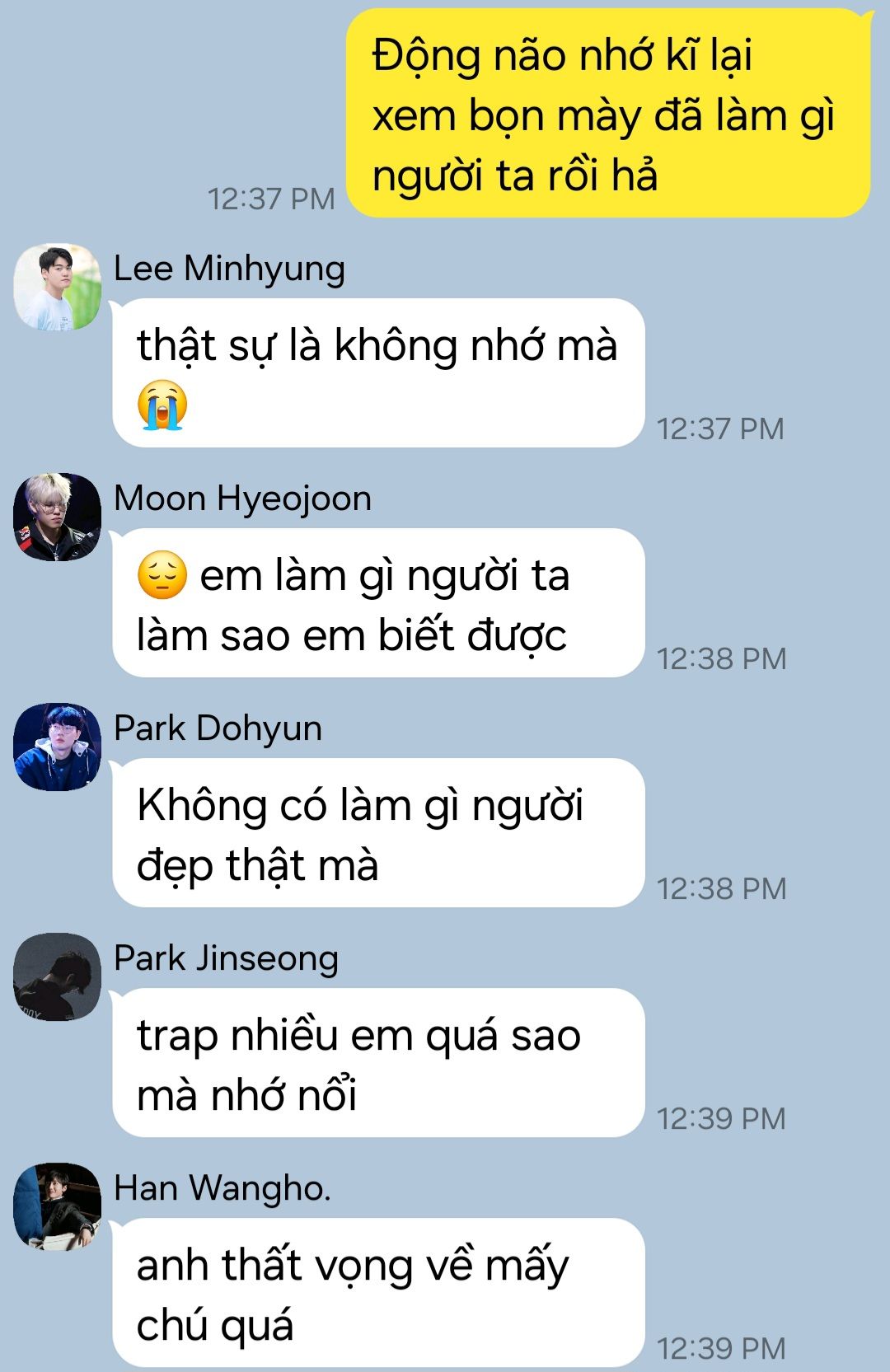The image size is (890, 1372).
Task: Tap Park Dohyun's profile photo
Action: pos(57,747)
